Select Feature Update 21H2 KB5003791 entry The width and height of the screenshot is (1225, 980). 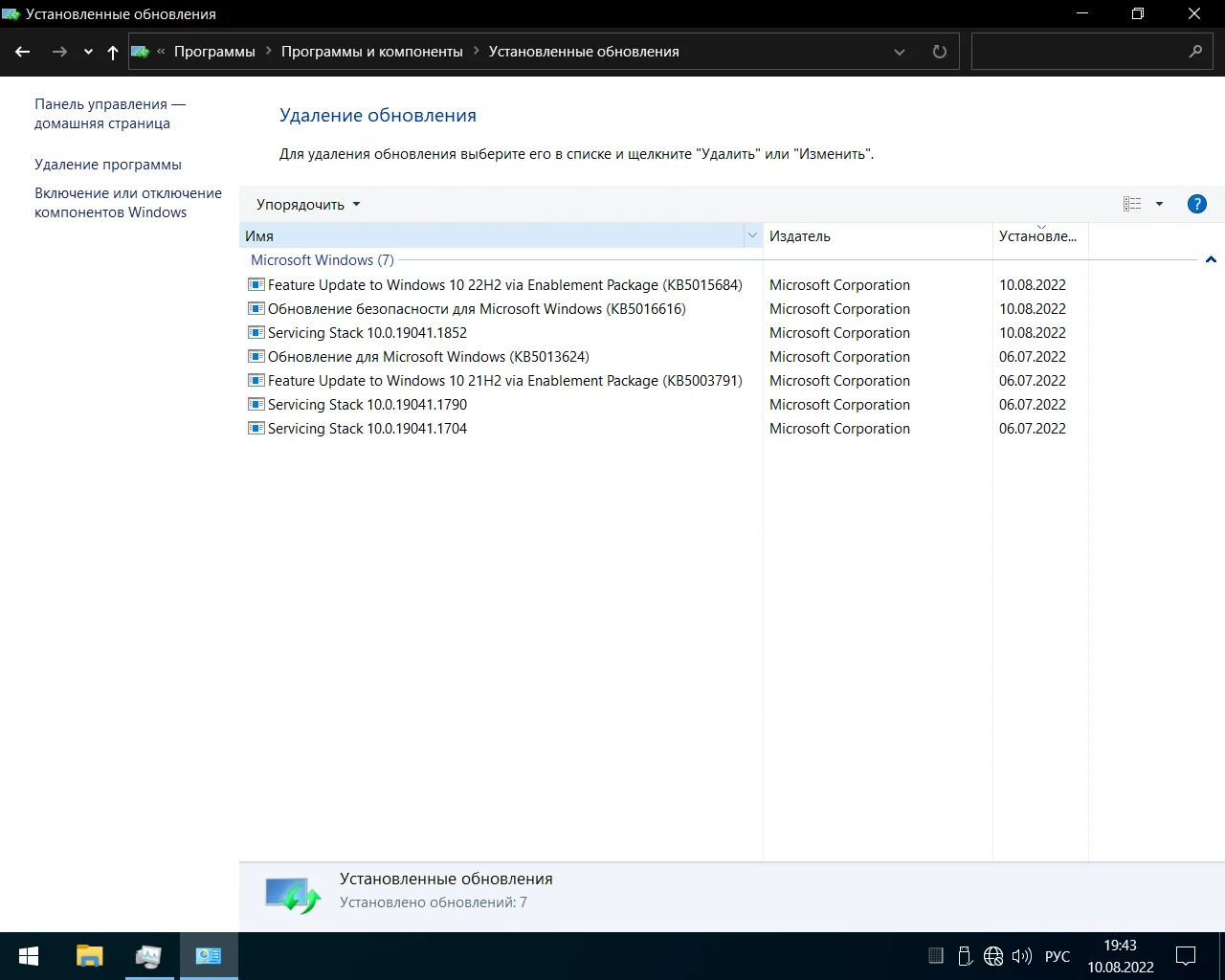(x=504, y=381)
